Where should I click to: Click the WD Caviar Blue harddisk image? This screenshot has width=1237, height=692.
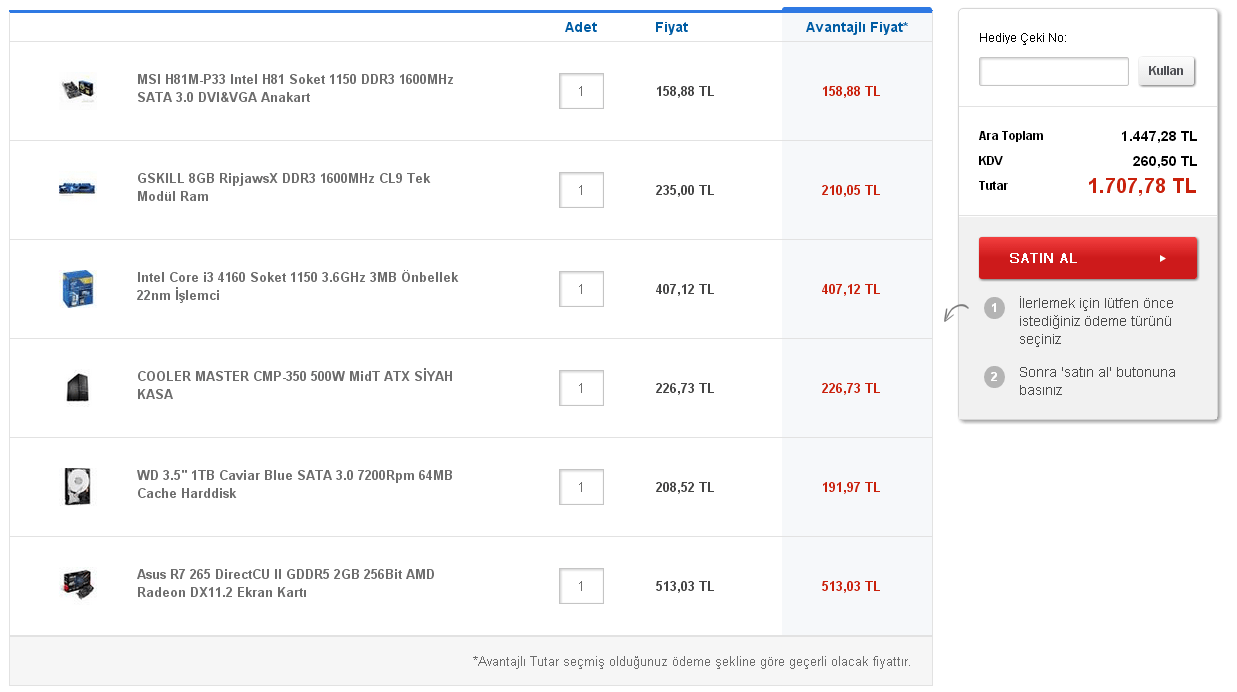point(77,486)
